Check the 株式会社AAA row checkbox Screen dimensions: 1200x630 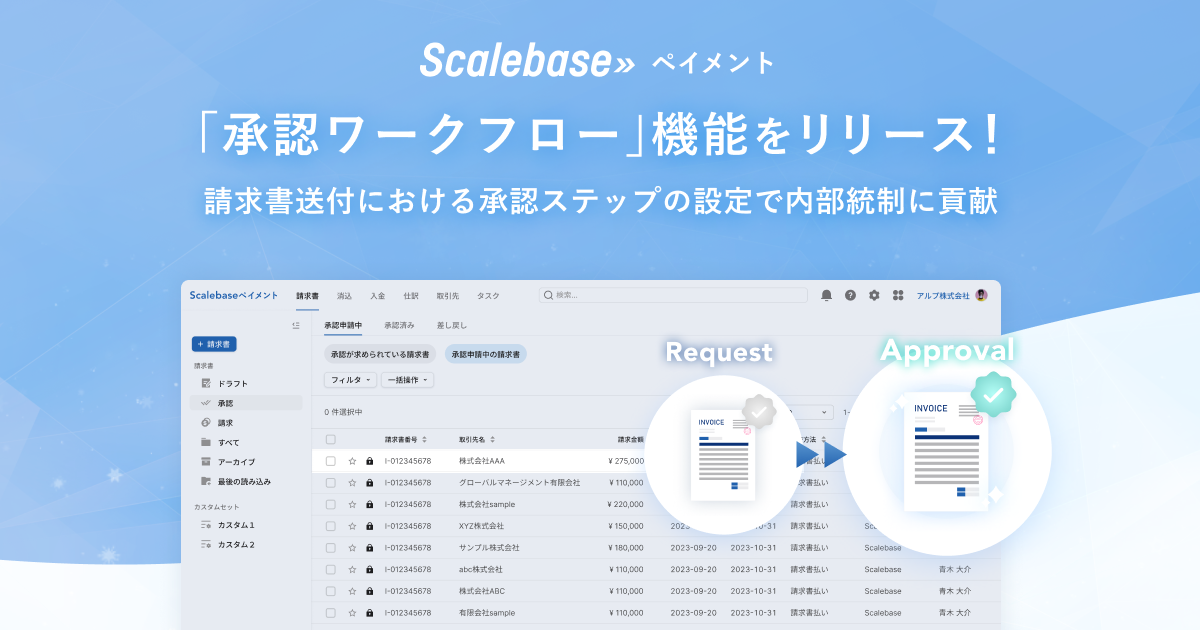point(331,461)
